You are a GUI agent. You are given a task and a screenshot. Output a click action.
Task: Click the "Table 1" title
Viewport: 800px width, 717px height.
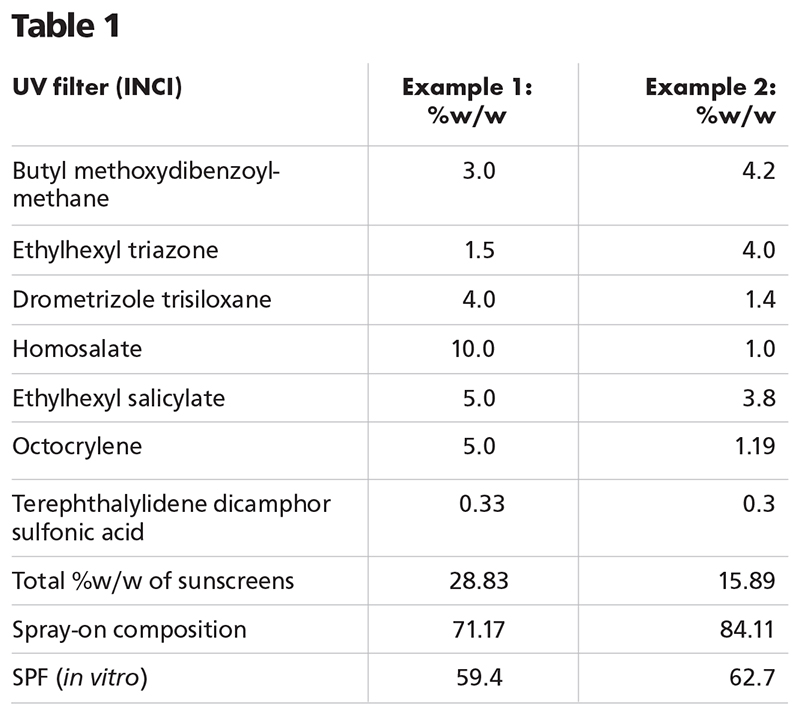point(66,26)
